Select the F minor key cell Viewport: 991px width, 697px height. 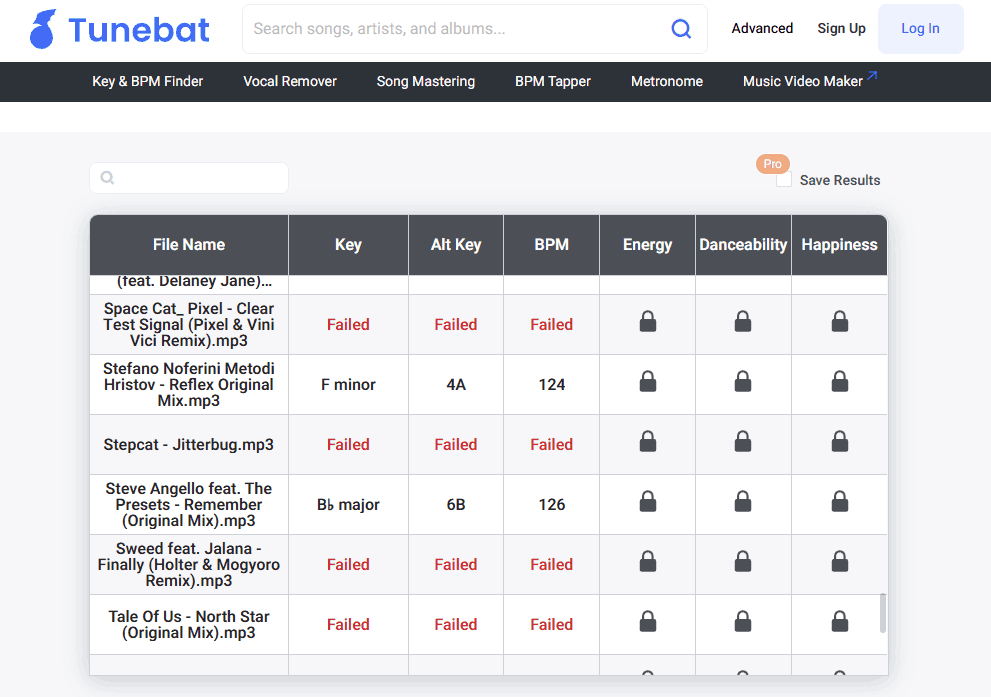pos(348,384)
